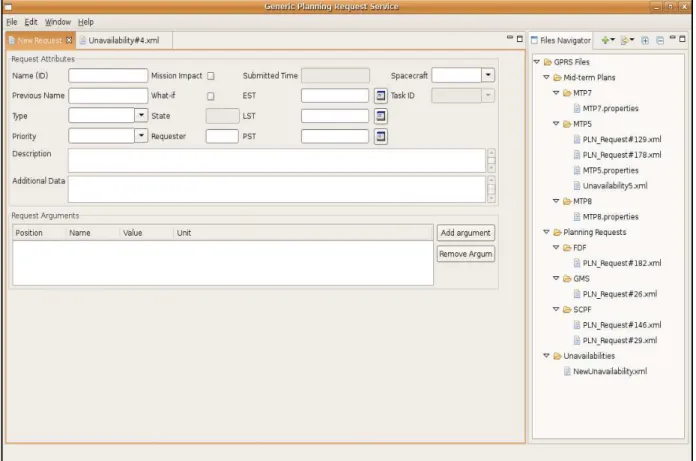This screenshot has height=461, width=696.
Task: Expand all tree nodes in Files Navigator
Action: [x=645, y=40]
